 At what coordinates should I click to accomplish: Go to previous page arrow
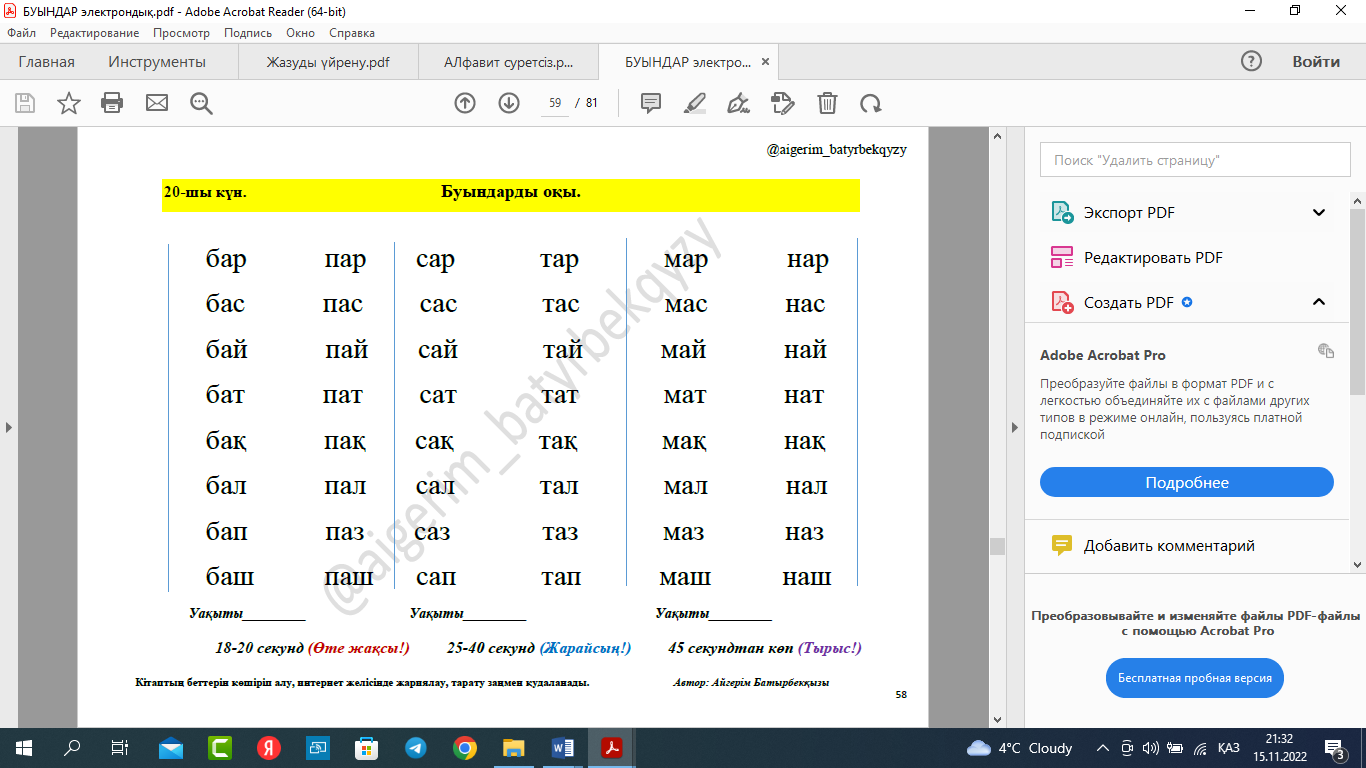point(465,103)
